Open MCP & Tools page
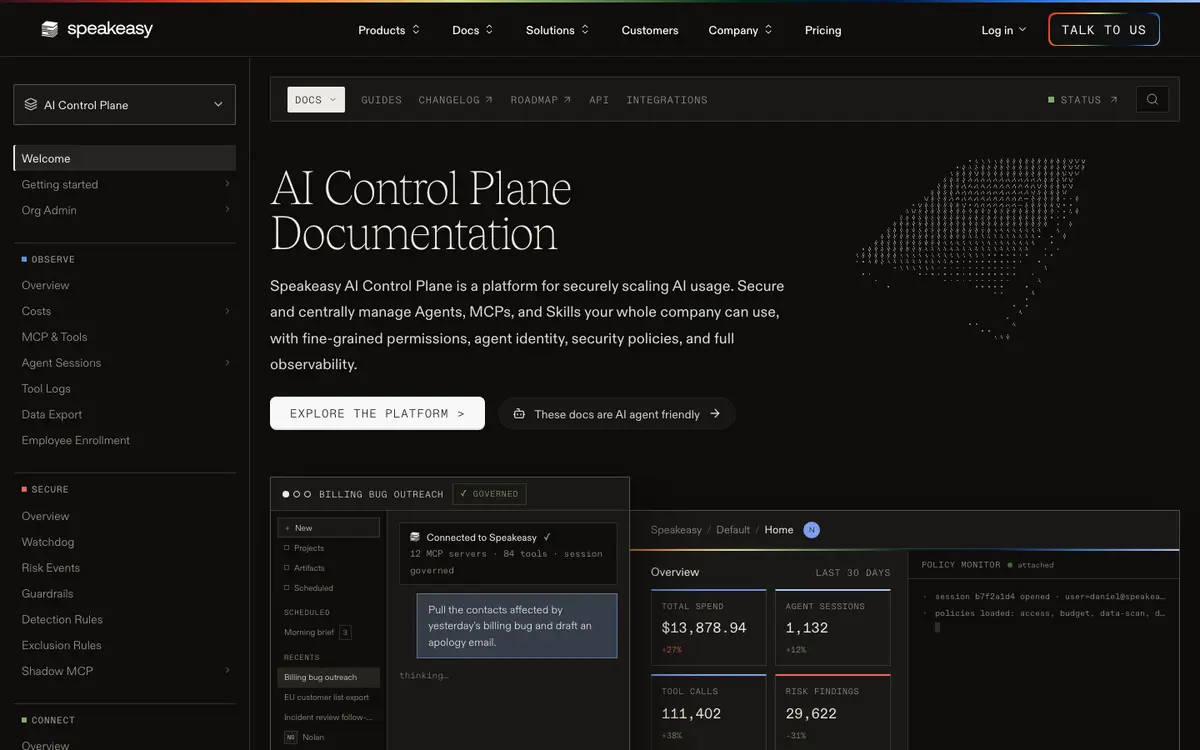Image resolution: width=1200 pixels, height=750 pixels. 55,337
